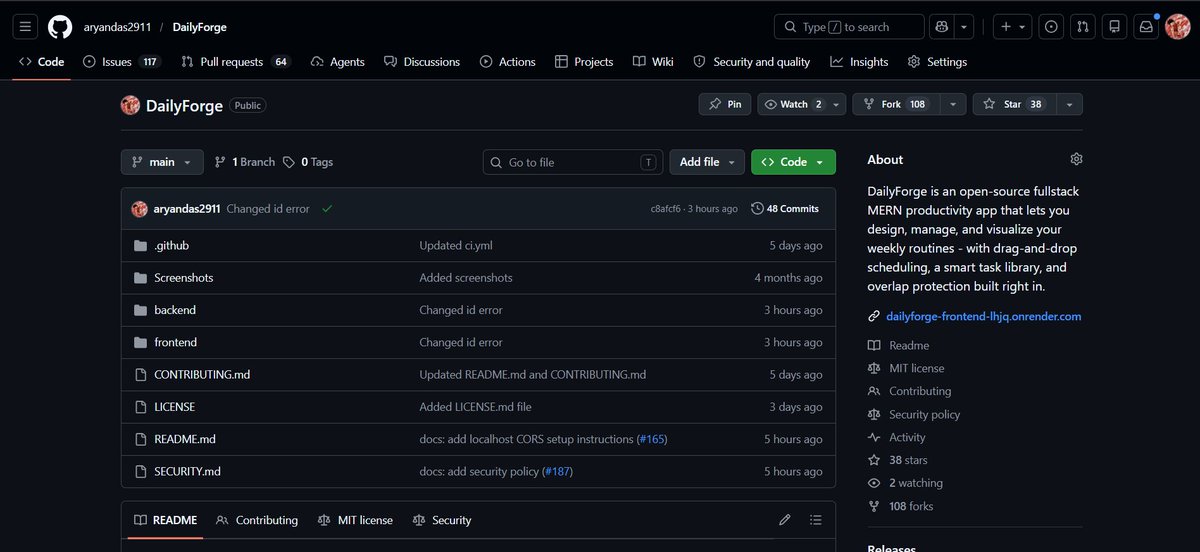Open the frontend folder
Image resolution: width=1200 pixels, height=552 pixels.
[175, 342]
